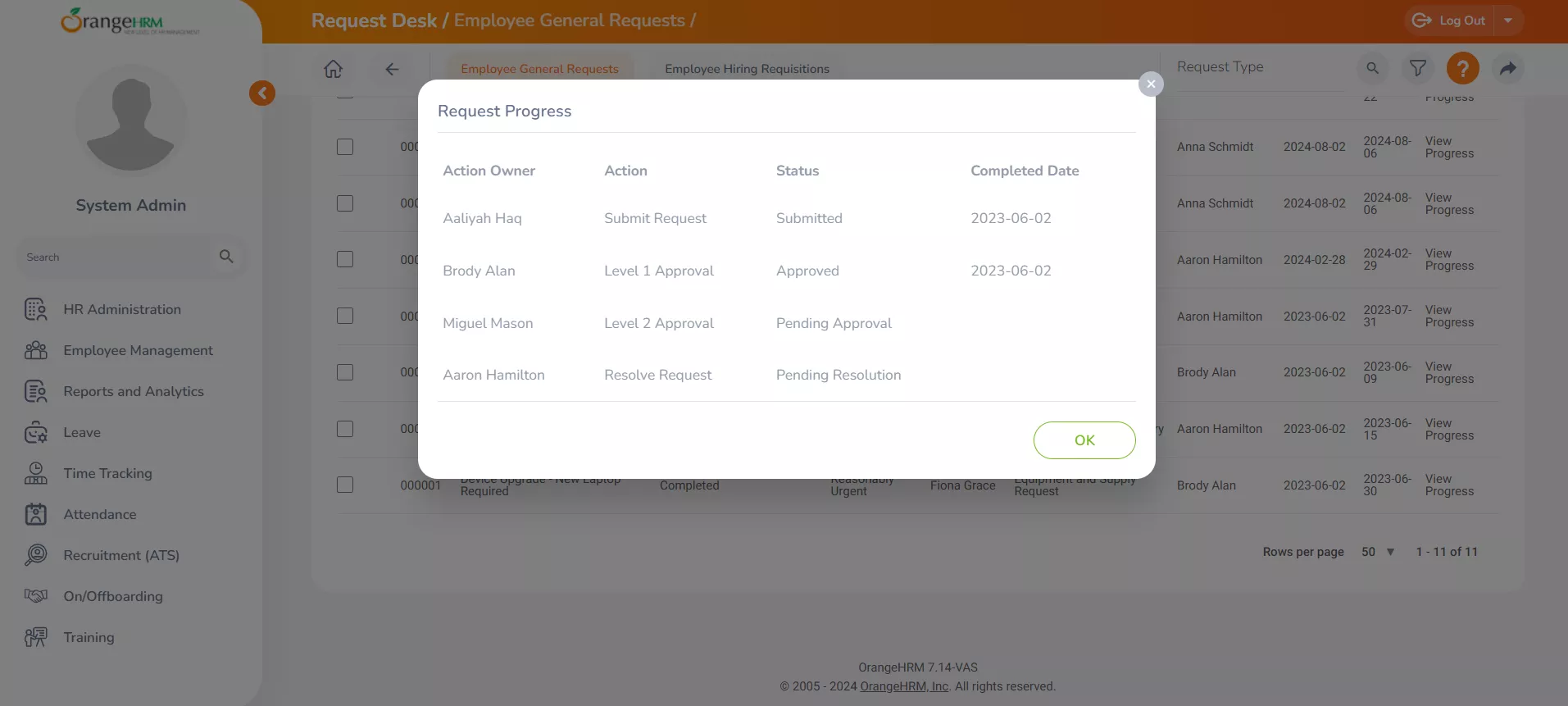Open the Time Tracking icon in the sidebar
Screen dimensions: 1568x706
coord(35,473)
